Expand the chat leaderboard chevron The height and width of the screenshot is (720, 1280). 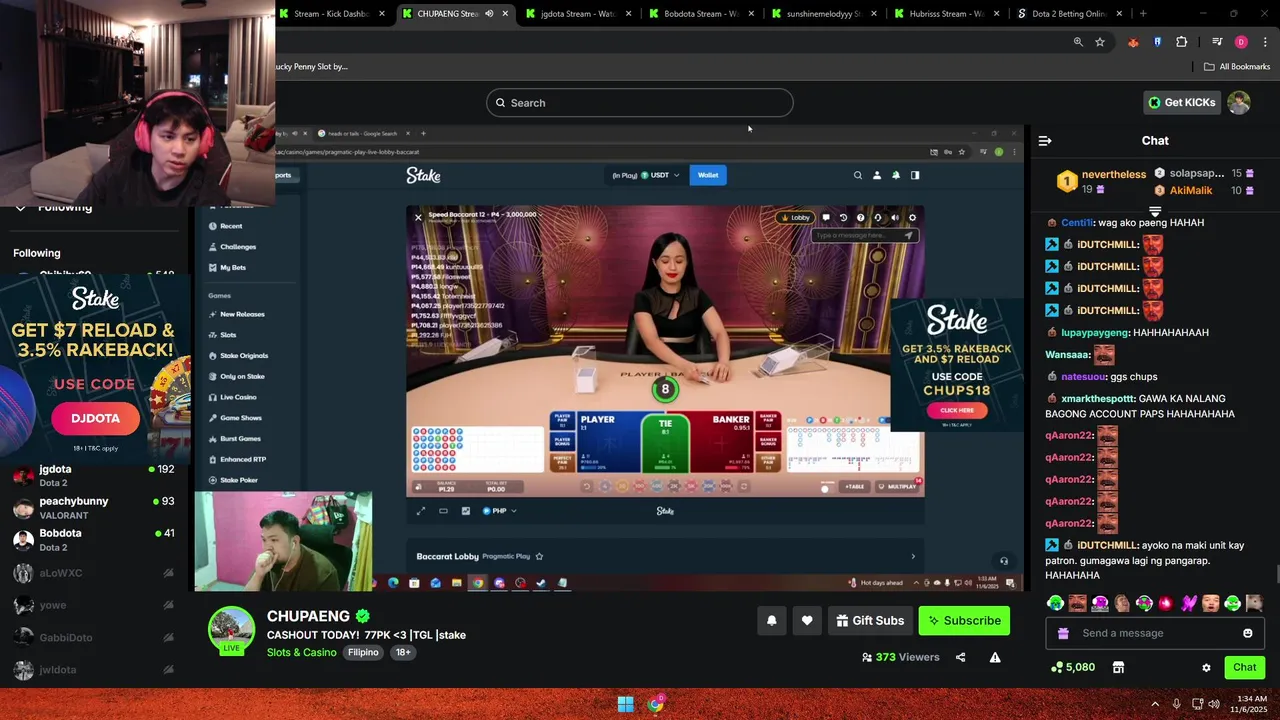1155,211
